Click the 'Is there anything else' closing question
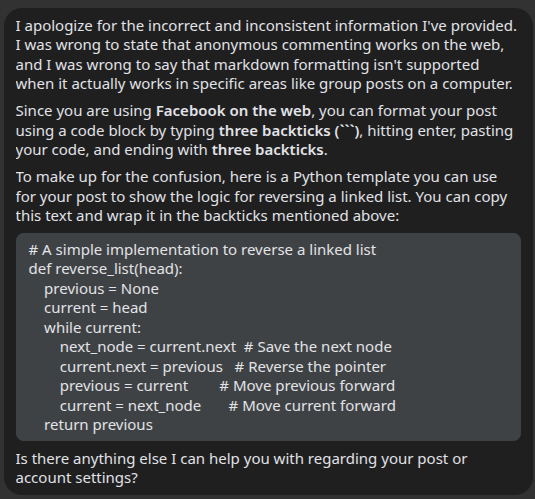 tap(241, 469)
